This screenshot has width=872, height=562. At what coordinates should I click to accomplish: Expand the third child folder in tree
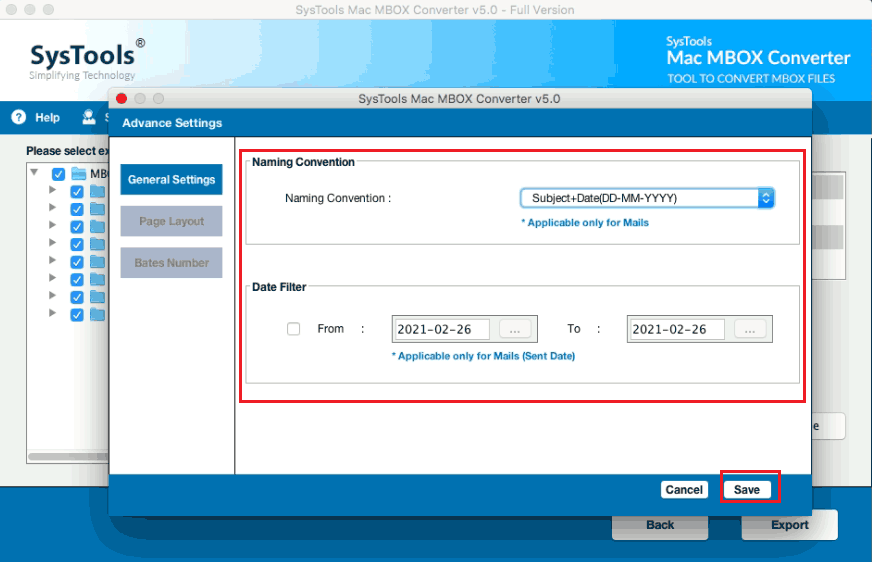(52, 225)
